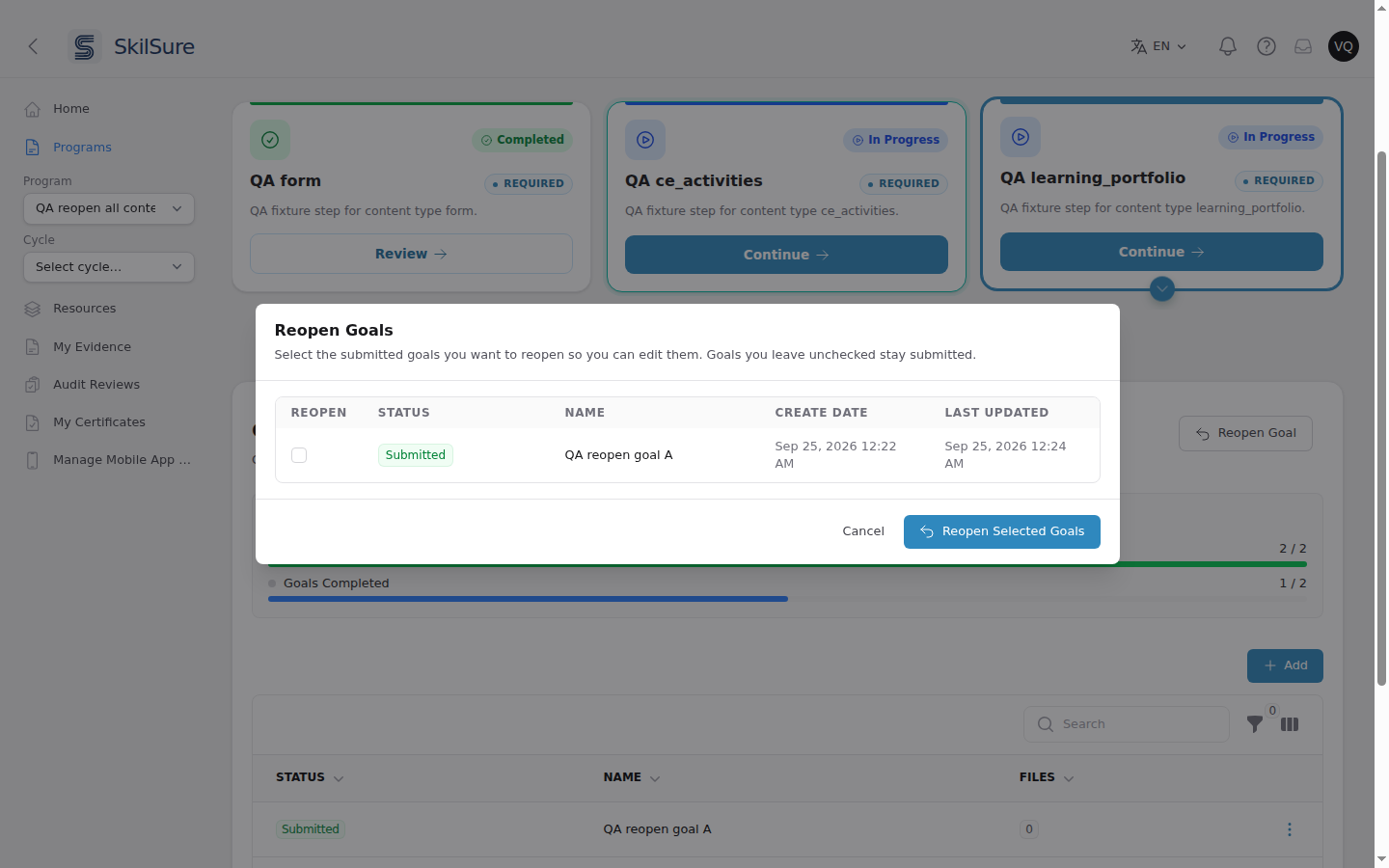
Task: Open the EN language selector
Action: [x=1158, y=46]
